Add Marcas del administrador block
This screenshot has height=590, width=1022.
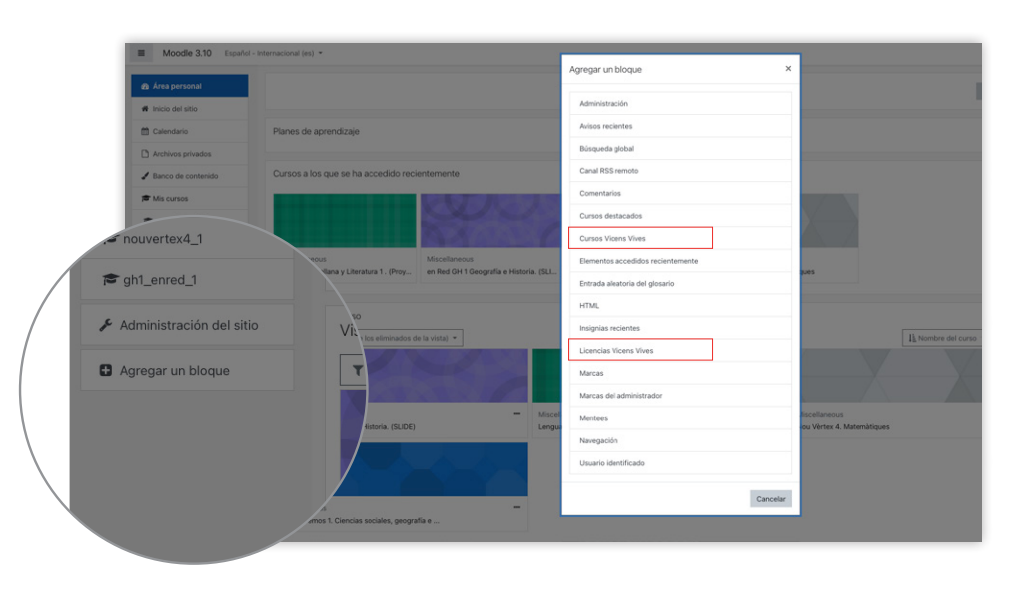[x=680, y=396]
